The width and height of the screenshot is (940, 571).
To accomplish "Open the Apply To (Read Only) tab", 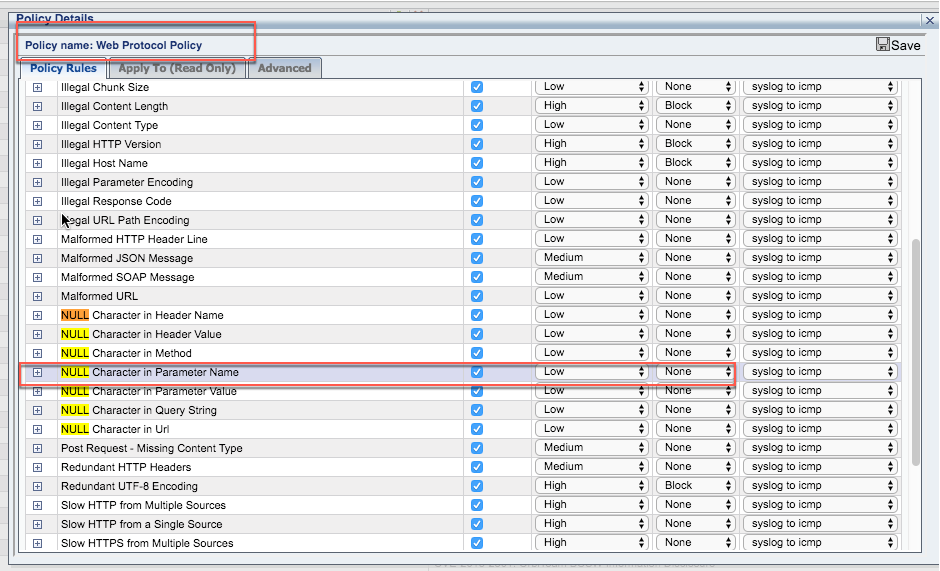I will [x=177, y=68].
